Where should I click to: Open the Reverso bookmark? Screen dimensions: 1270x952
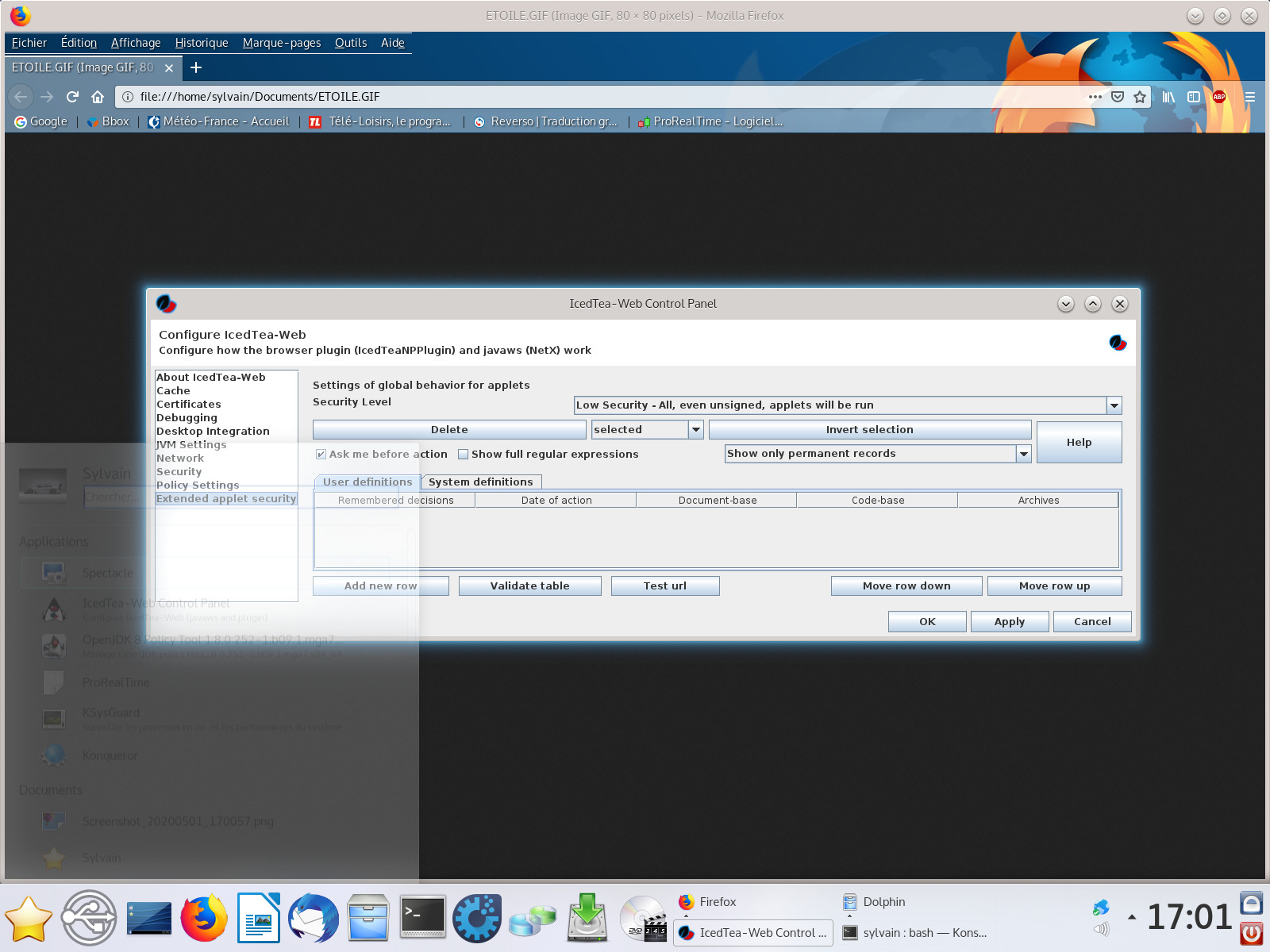click(x=545, y=121)
